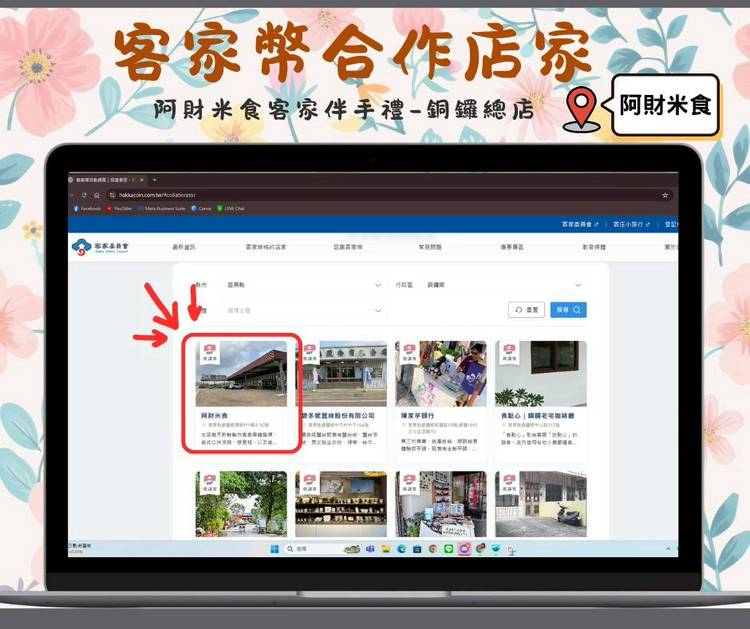Go to the 優惠專區 menu item
This screenshot has height=629, width=750.
[x=511, y=246]
